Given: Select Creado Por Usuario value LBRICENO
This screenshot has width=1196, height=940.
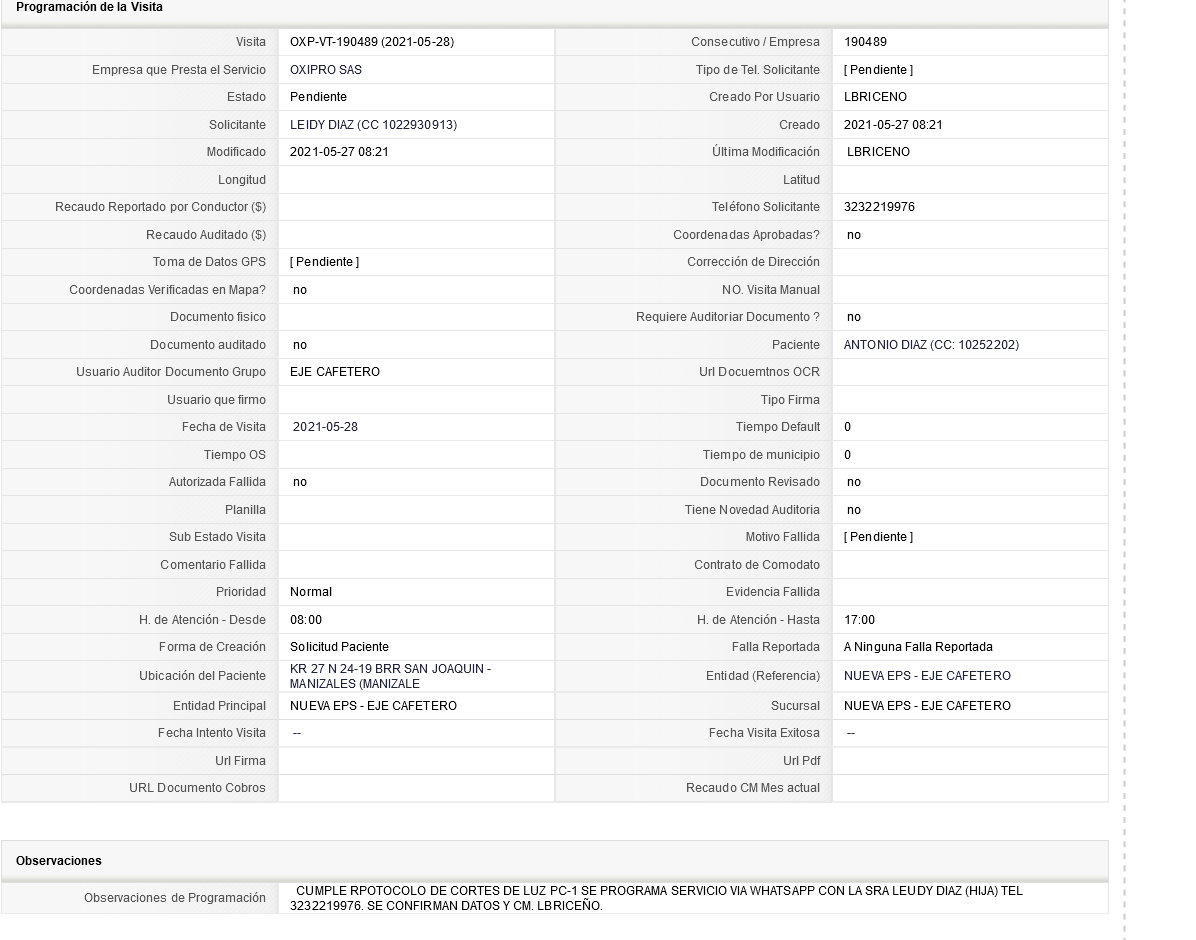Looking at the screenshot, I should [875, 97].
